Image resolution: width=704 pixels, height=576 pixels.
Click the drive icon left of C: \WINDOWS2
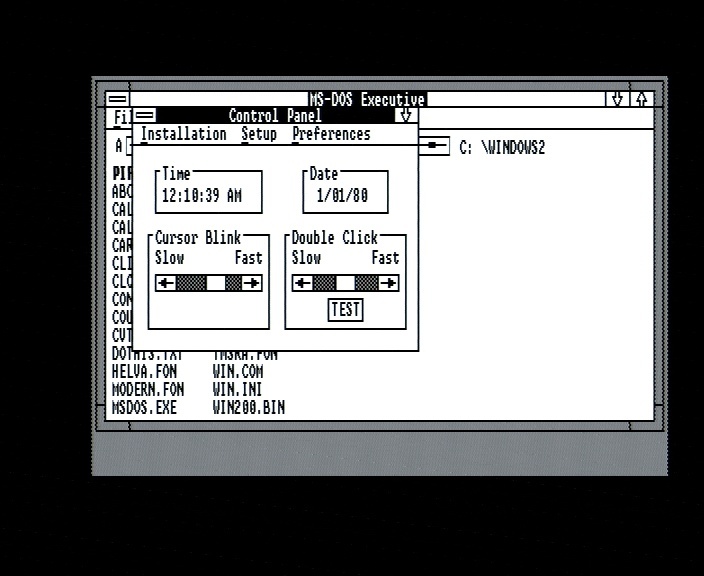pos(434,145)
